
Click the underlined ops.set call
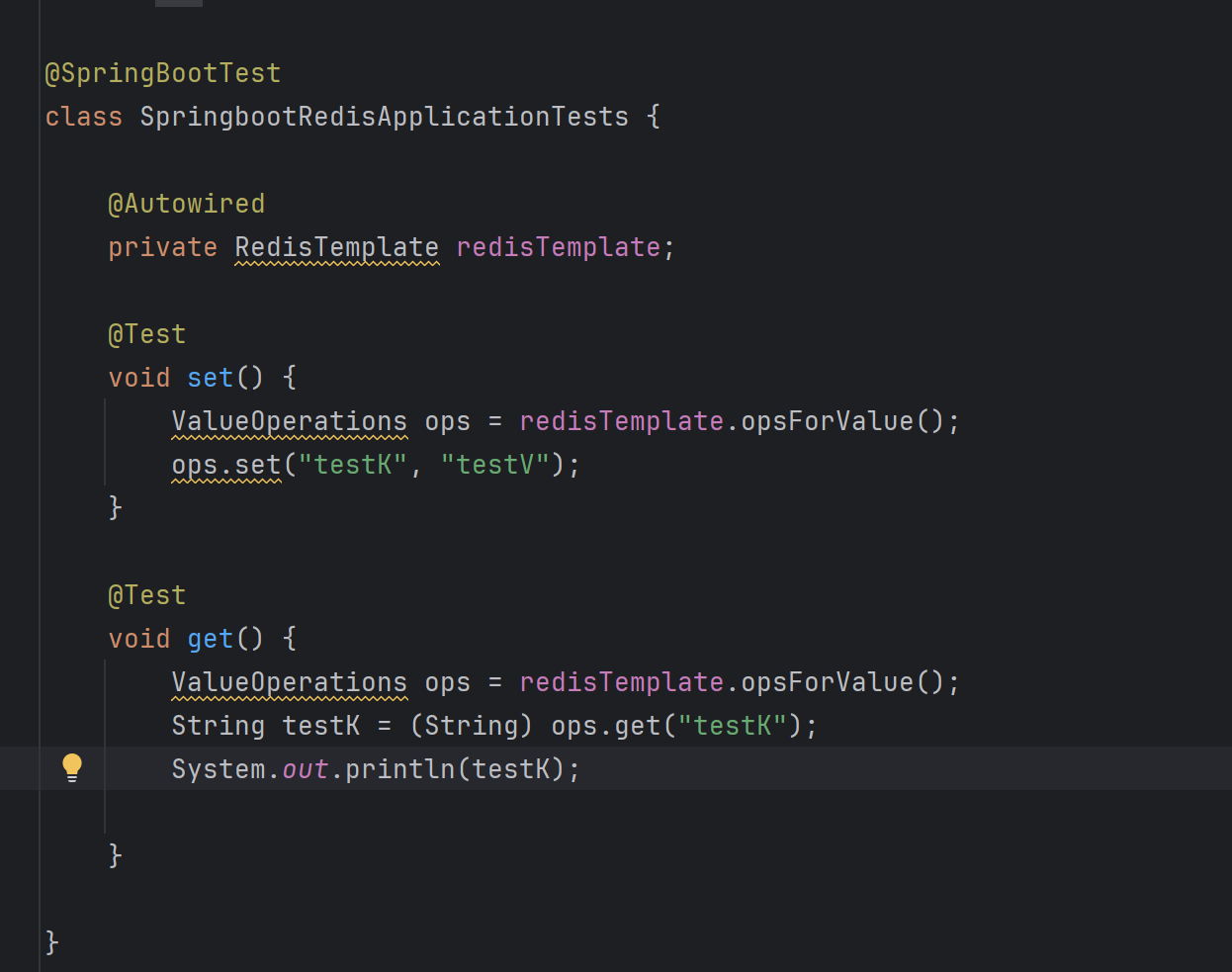click(x=226, y=465)
